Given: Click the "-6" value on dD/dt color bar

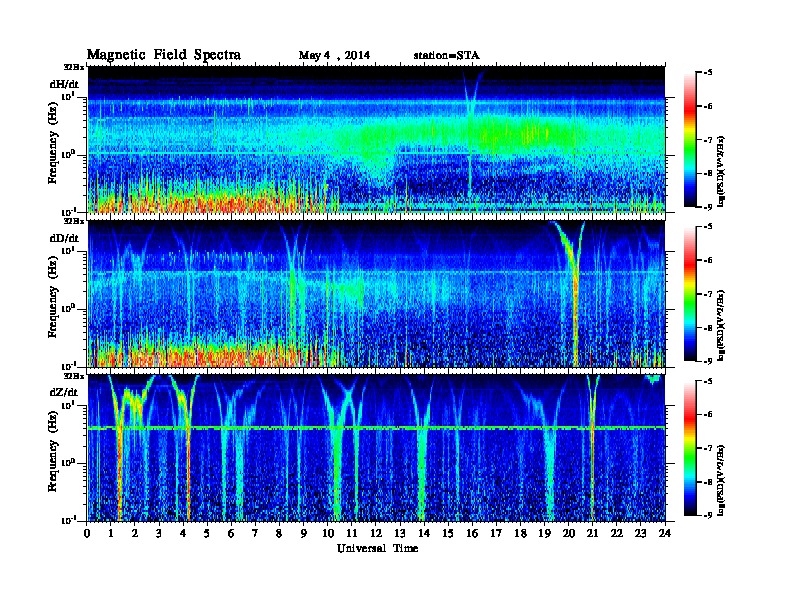Looking at the screenshot, I should point(708,260).
